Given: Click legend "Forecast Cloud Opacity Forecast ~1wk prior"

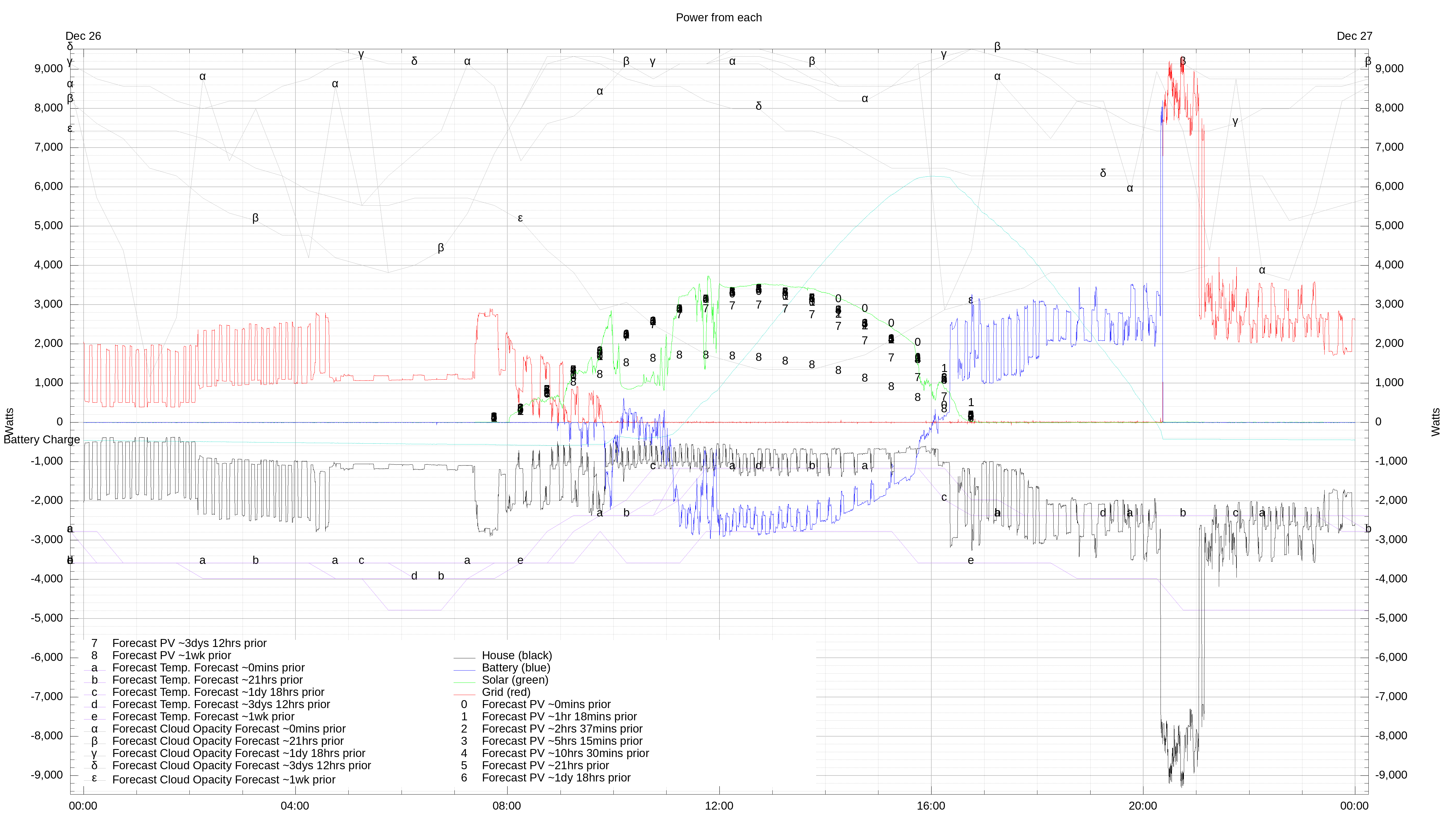Looking at the screenshot, I should [x=224, y=780].
